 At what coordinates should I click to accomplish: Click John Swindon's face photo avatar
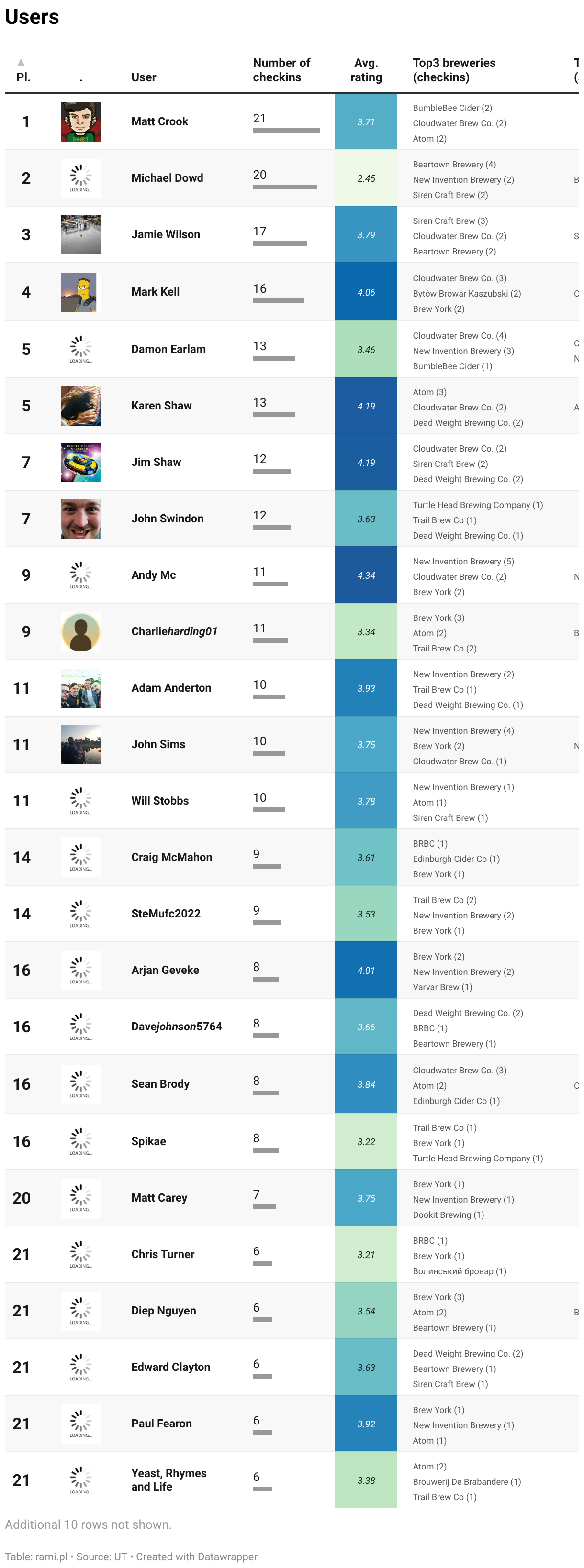[80, 519]
